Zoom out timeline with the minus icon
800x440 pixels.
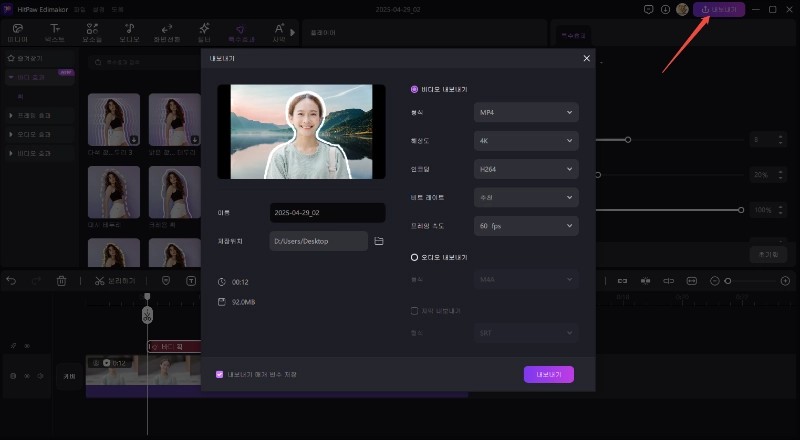(715, 281)
